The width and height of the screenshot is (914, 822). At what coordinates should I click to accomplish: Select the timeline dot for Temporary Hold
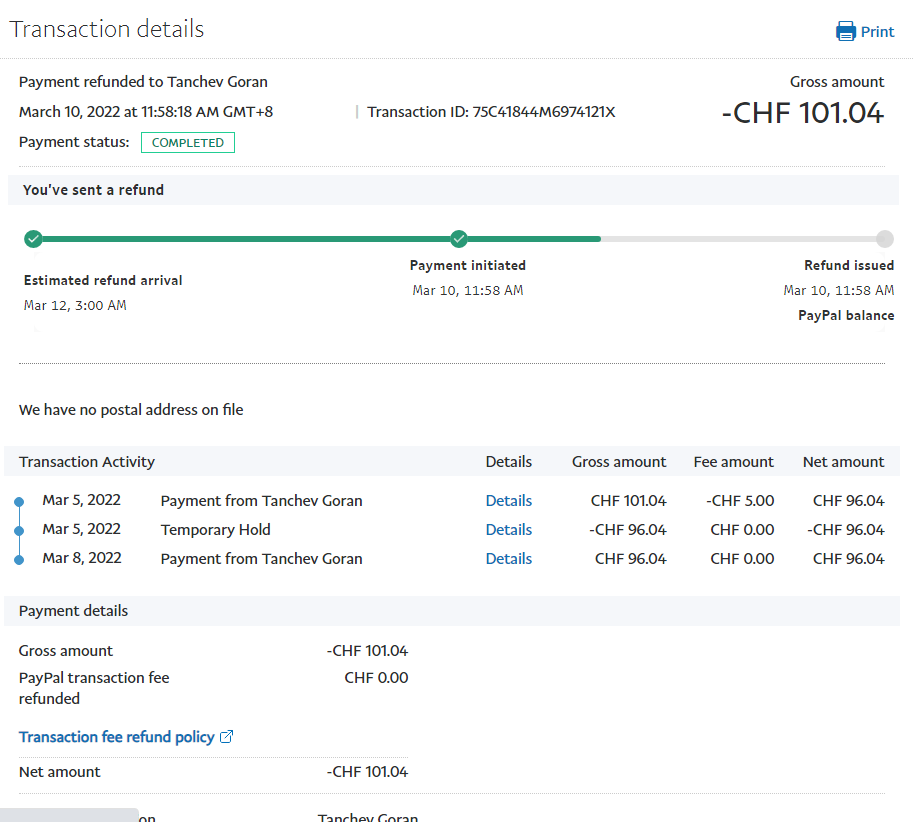tap(19, 530)
